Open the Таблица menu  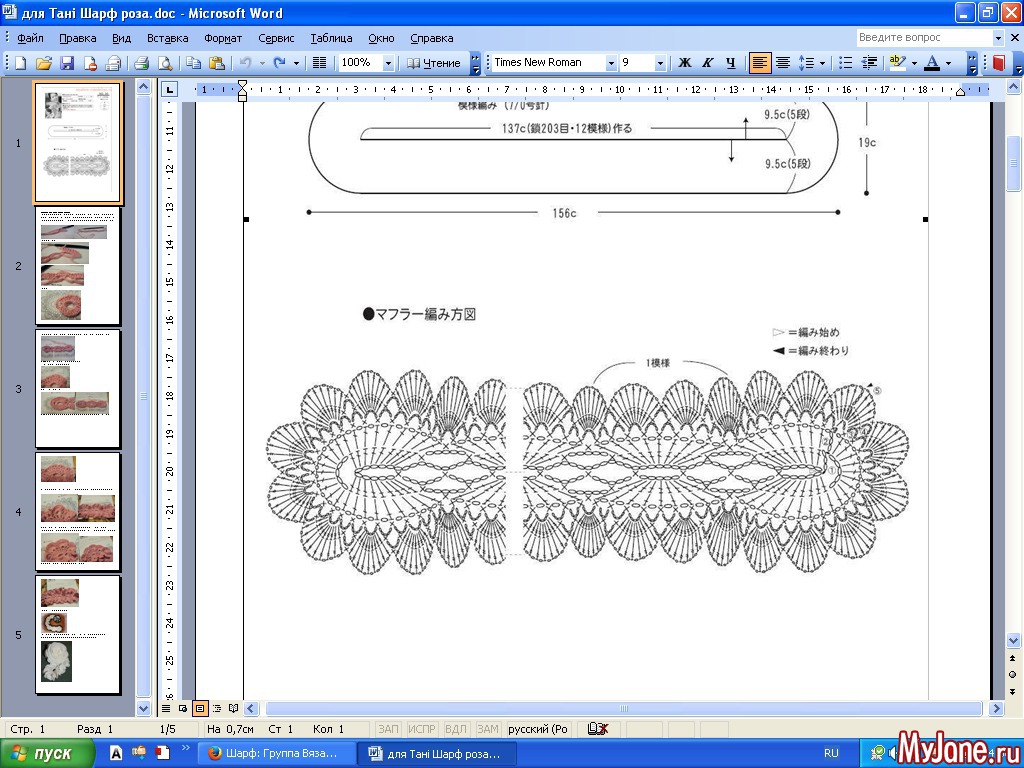[x=331, y=38]
